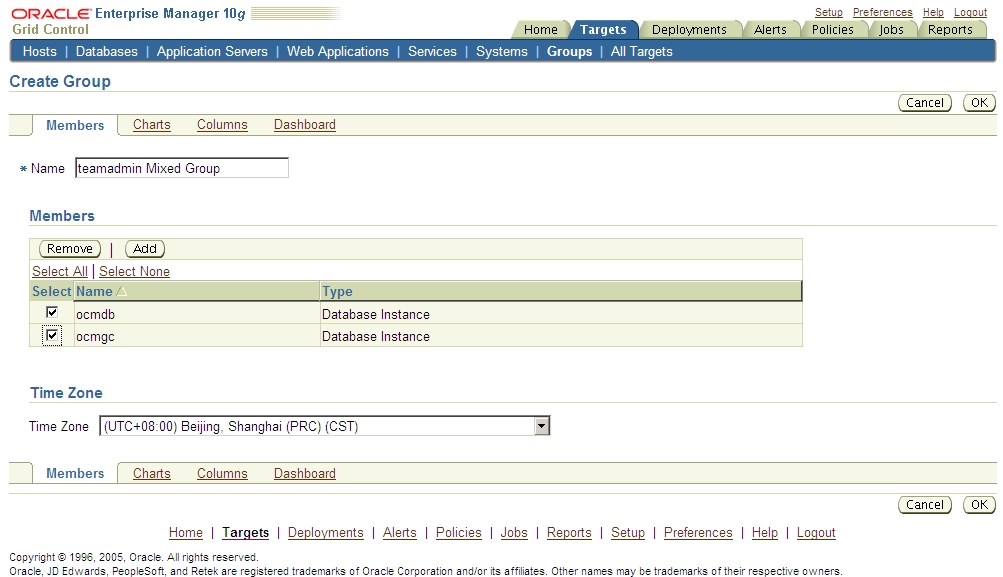Click the footer Alerts link

[x=400, y=533]
